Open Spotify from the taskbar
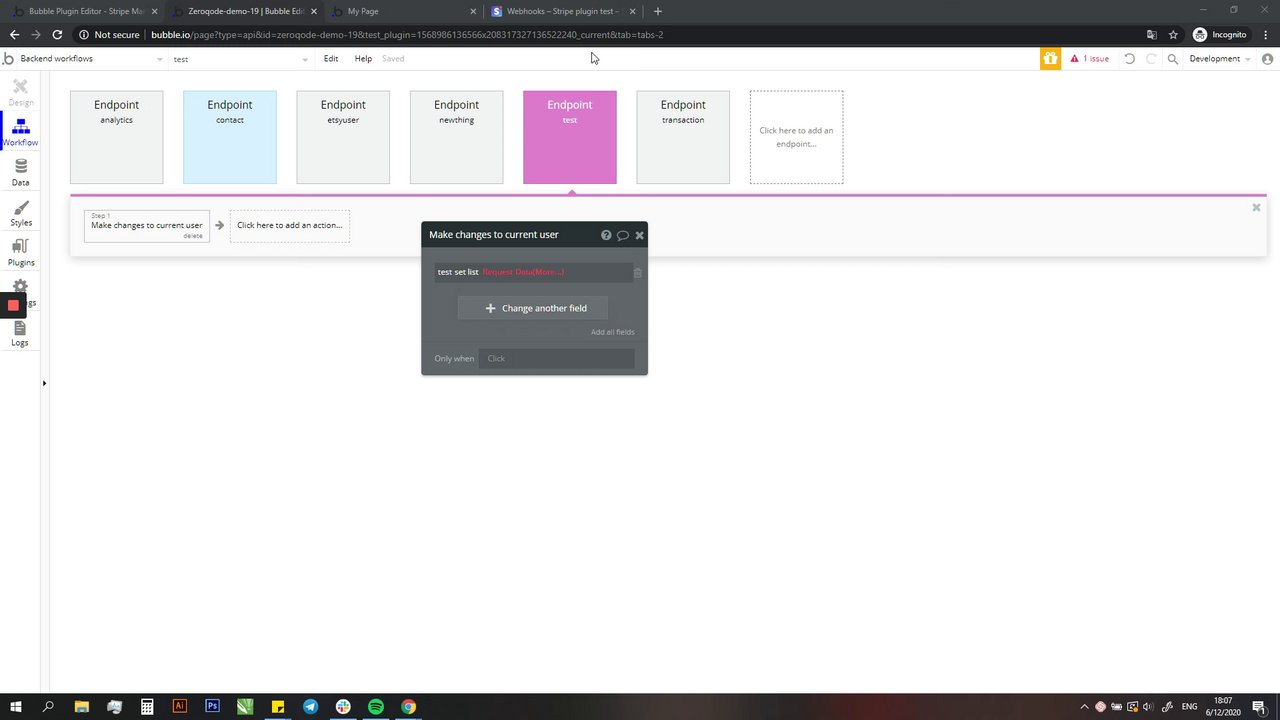 coord(376,706)
